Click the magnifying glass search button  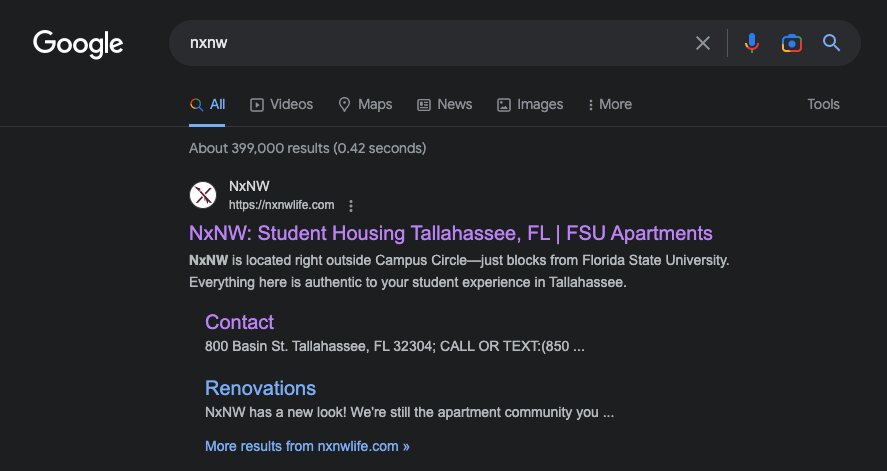coord(831,43)
